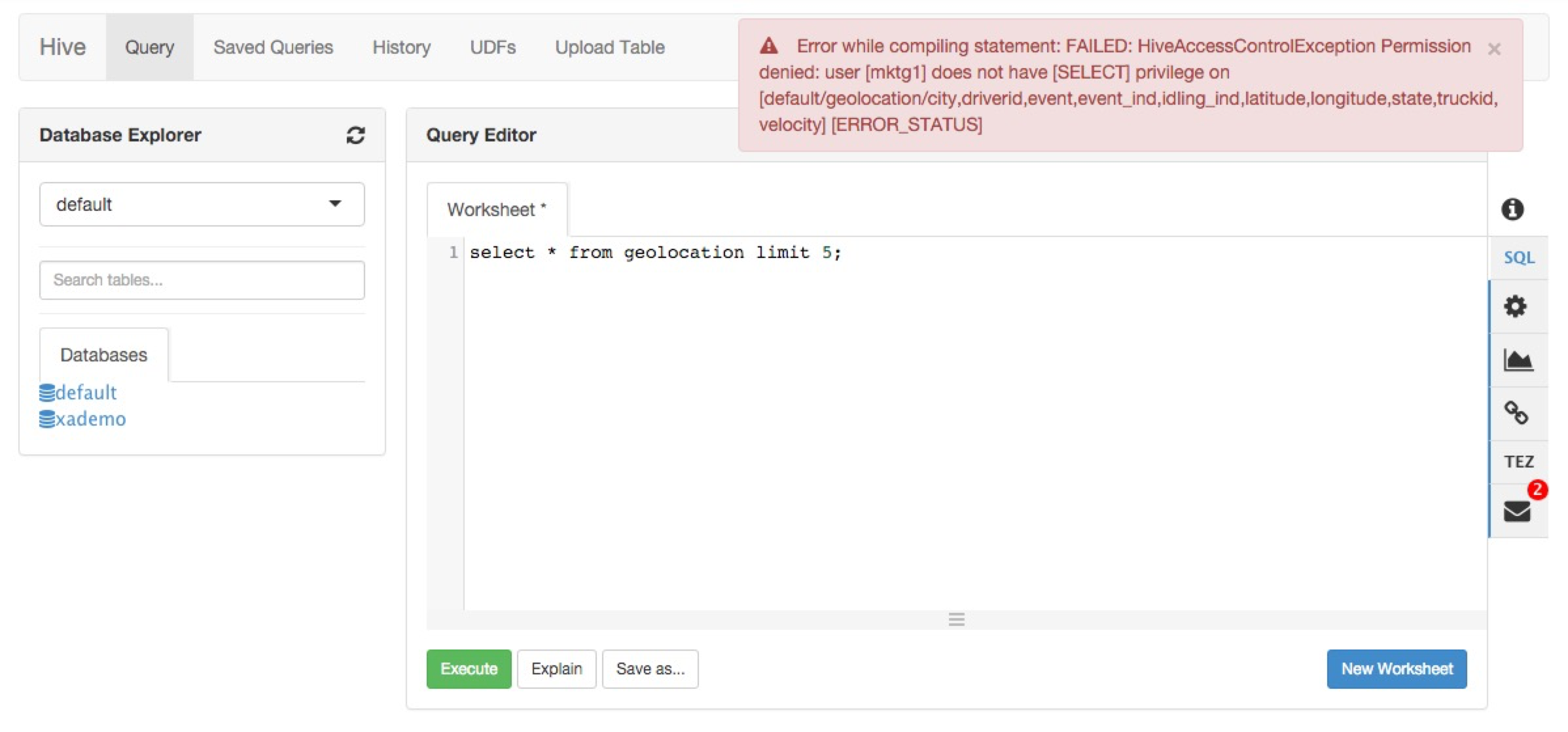This screenshot has width=1568, height=732.
Task: Open the History page
Action: click(401, 47)
